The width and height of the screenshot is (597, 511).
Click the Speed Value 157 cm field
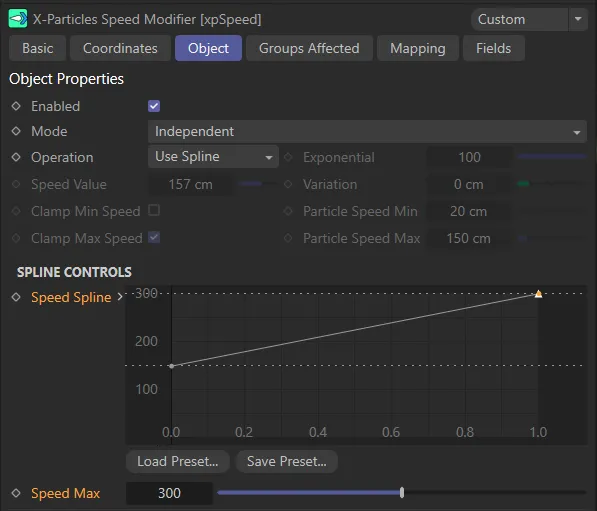coord(190,184)
